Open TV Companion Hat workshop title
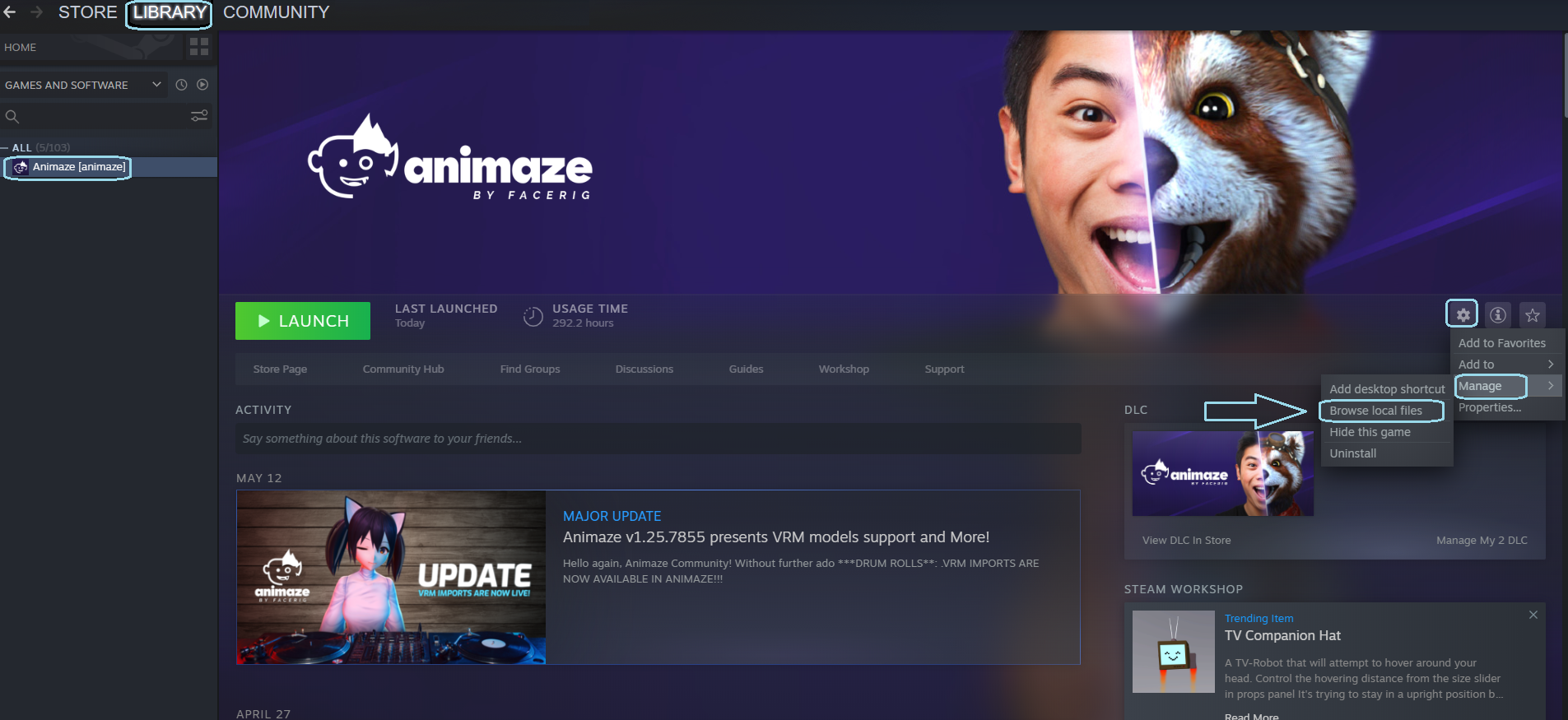 click(x=1282, y=635)
